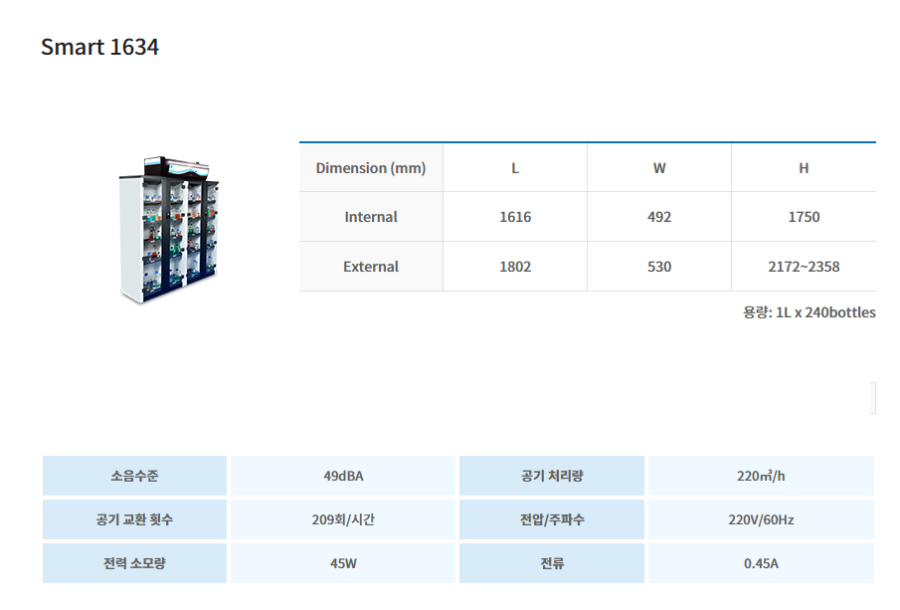900x610 pixels.
Task: Click the Smart 1634 cabinet product image
Action: [168, 230]
